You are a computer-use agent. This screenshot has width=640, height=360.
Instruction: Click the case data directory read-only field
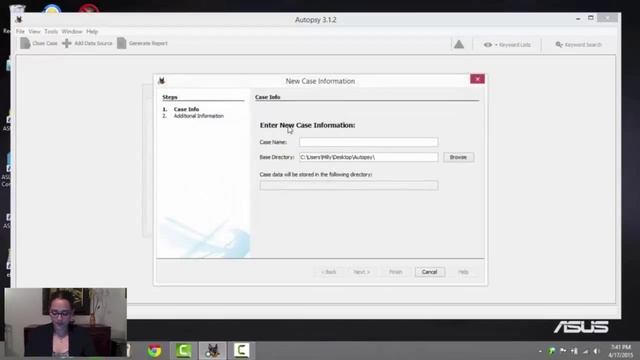[349, 186]
